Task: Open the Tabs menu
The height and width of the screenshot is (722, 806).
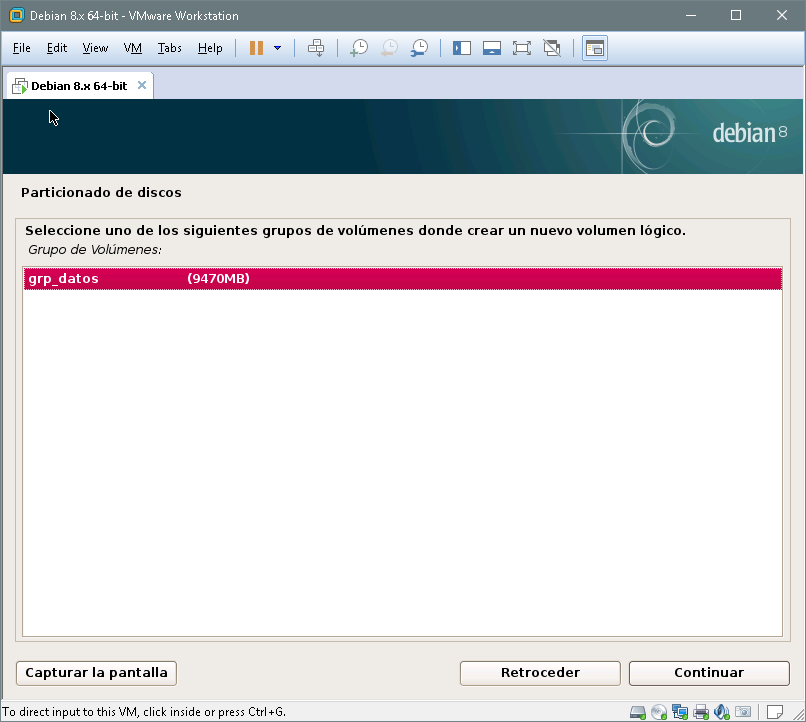Action: (170, 48)
